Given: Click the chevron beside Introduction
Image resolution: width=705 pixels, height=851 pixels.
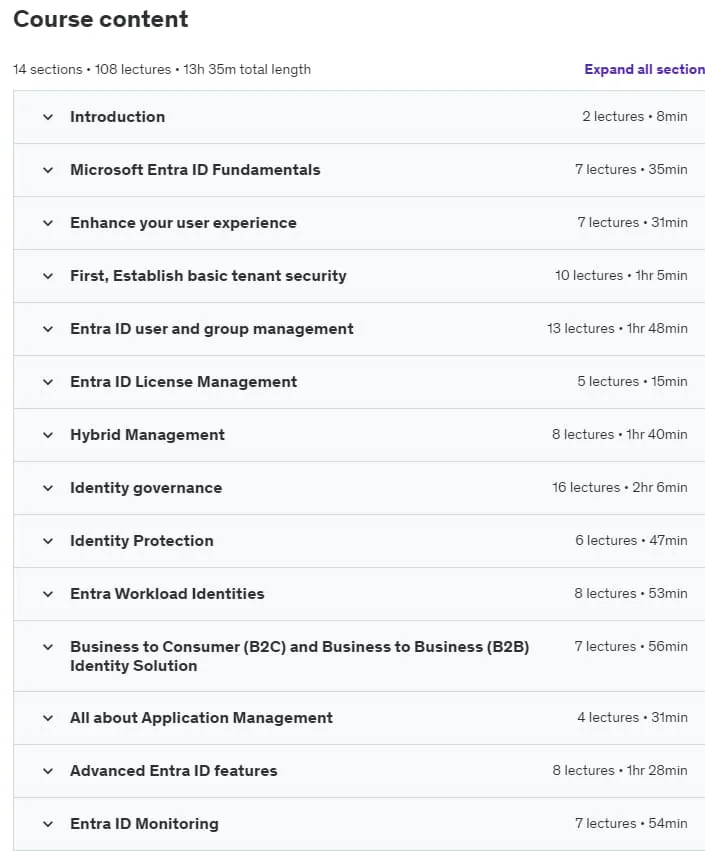Looking at the screenshot, I should pos(48,117).
